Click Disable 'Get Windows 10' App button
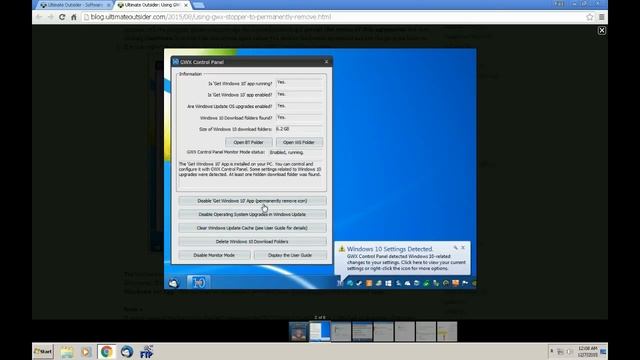 [252, 201]
